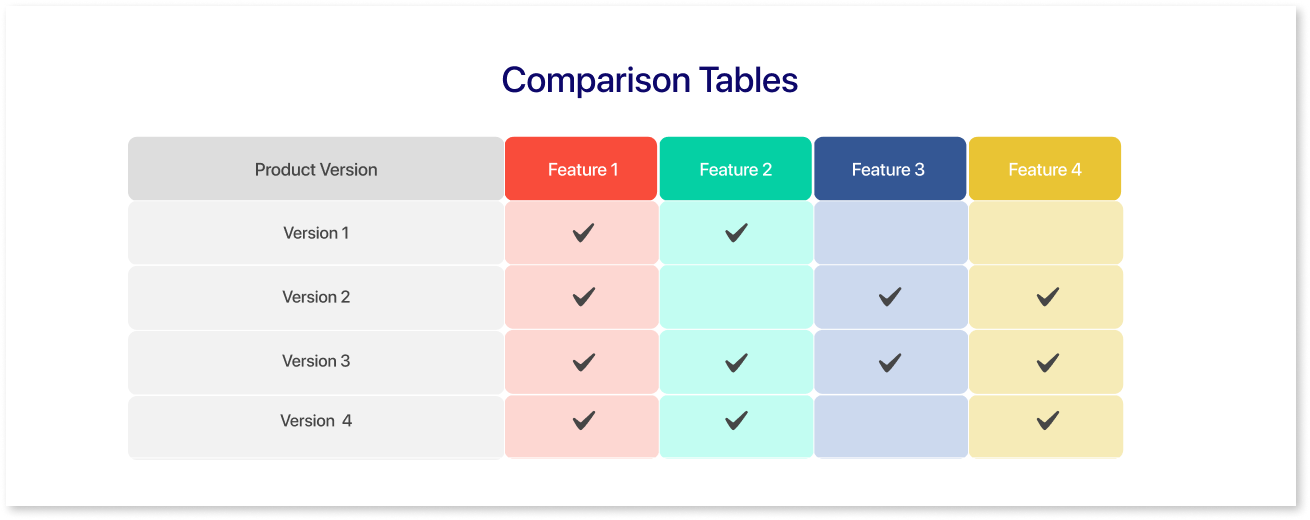Image resolution: width=1310 pixels, height=520 pixels.
Task: Click the Version 4 Feature 1 checkmark
Action: click(583, 421)
